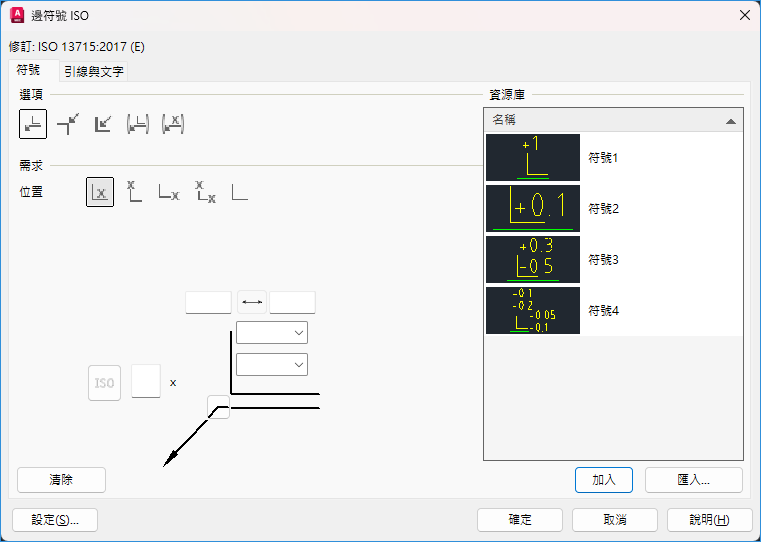Select the inner corner arrow symbol option

pos(103,124)
